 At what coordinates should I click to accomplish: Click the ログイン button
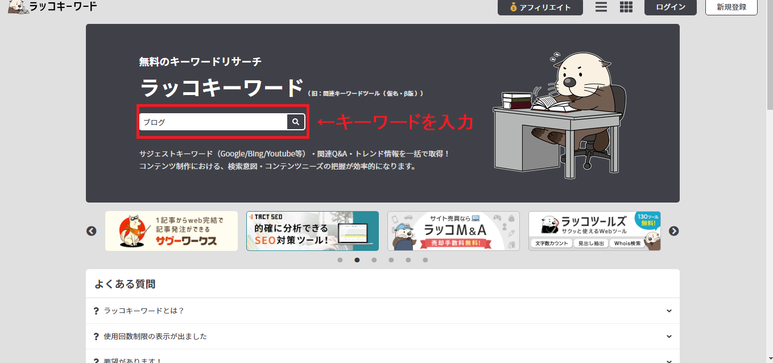point(670,7)
